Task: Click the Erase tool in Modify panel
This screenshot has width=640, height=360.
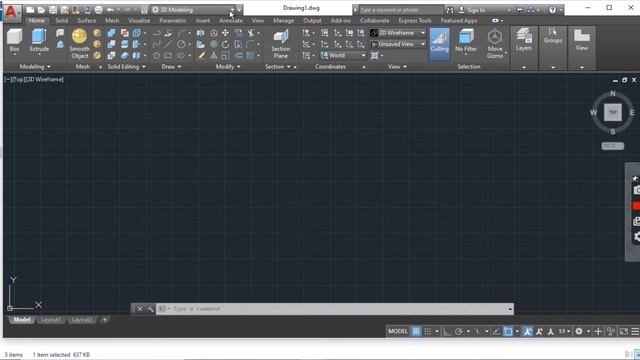Action: pyautogui.click(x=201, y=55)
